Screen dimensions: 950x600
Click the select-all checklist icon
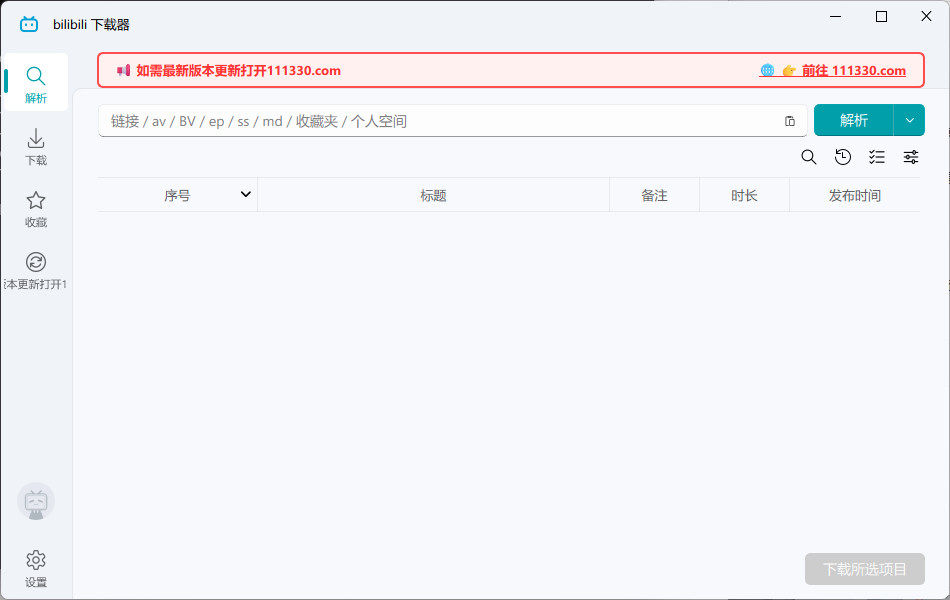(877, 158)
